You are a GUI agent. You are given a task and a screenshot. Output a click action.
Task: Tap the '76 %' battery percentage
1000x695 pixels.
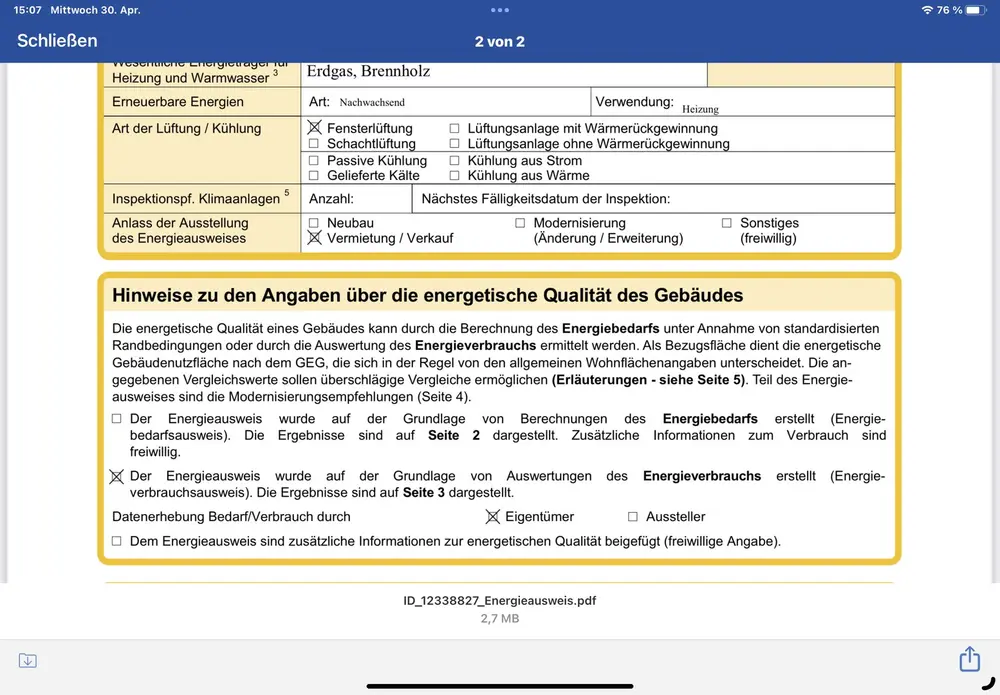(950, 10)
